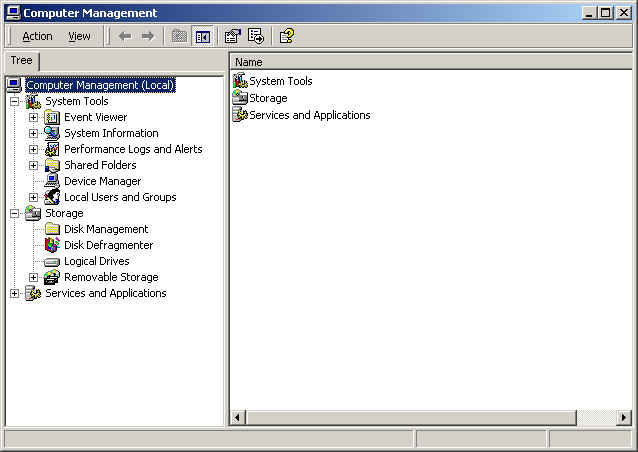This screenshot has width=638, height=452.
Task: Select System Information label in tree
Action: coord(111,133)
